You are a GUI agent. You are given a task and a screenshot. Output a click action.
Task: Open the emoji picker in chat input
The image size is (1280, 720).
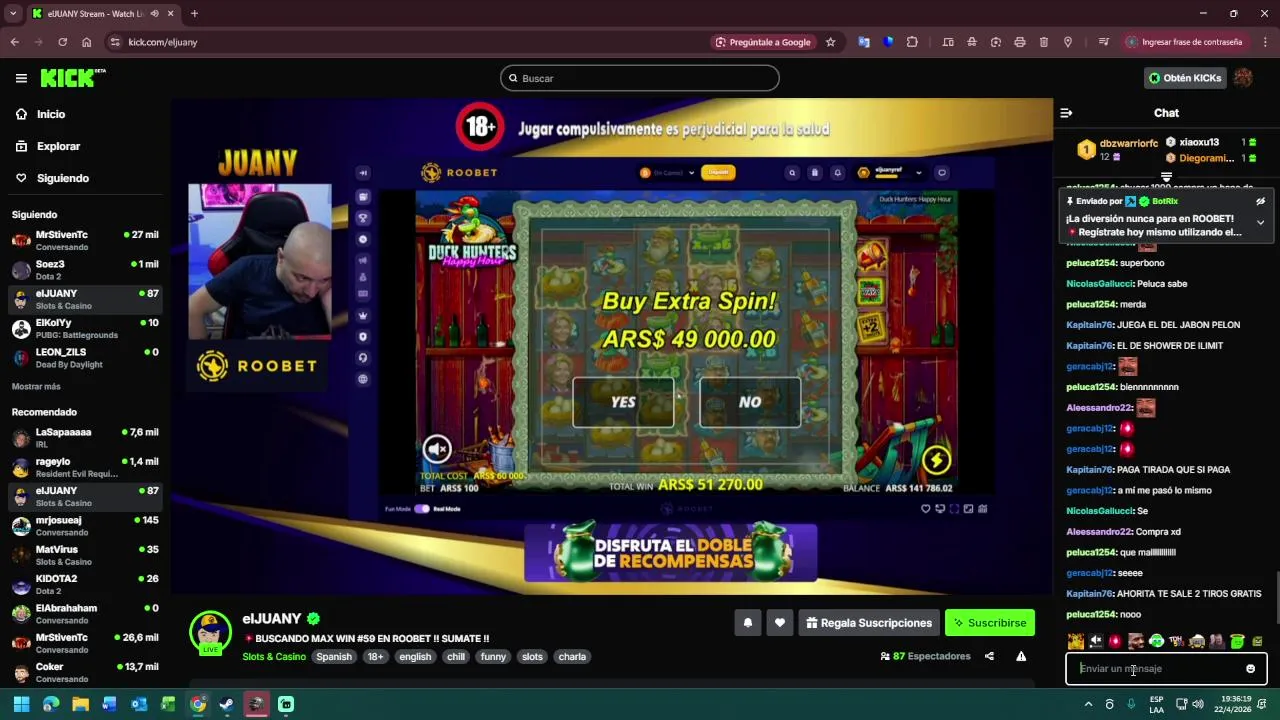[1250, 669]
